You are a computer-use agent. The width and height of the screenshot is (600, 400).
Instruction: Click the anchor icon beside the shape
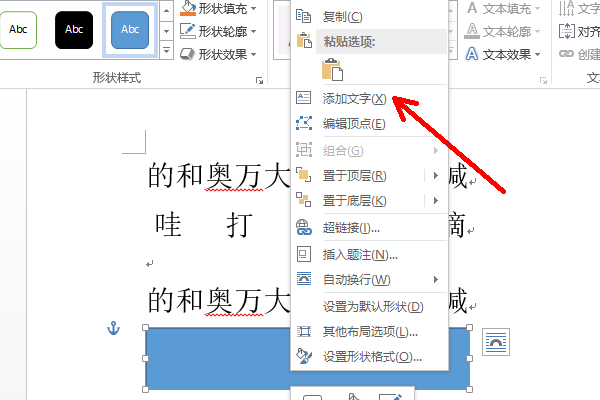pos(113,328)
